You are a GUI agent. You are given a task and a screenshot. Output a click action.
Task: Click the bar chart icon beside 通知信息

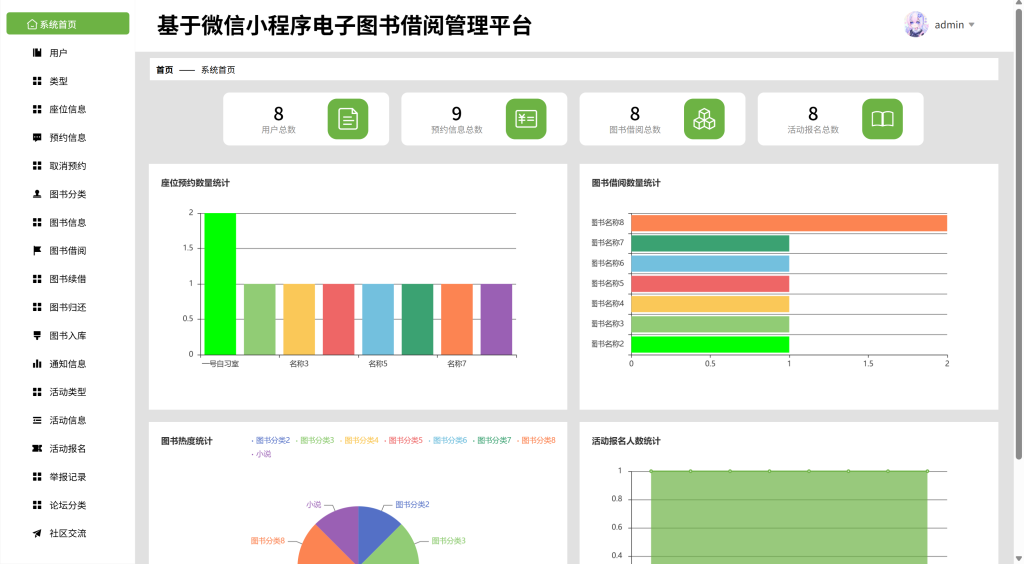pyautogui.click(x=37, y=364)
